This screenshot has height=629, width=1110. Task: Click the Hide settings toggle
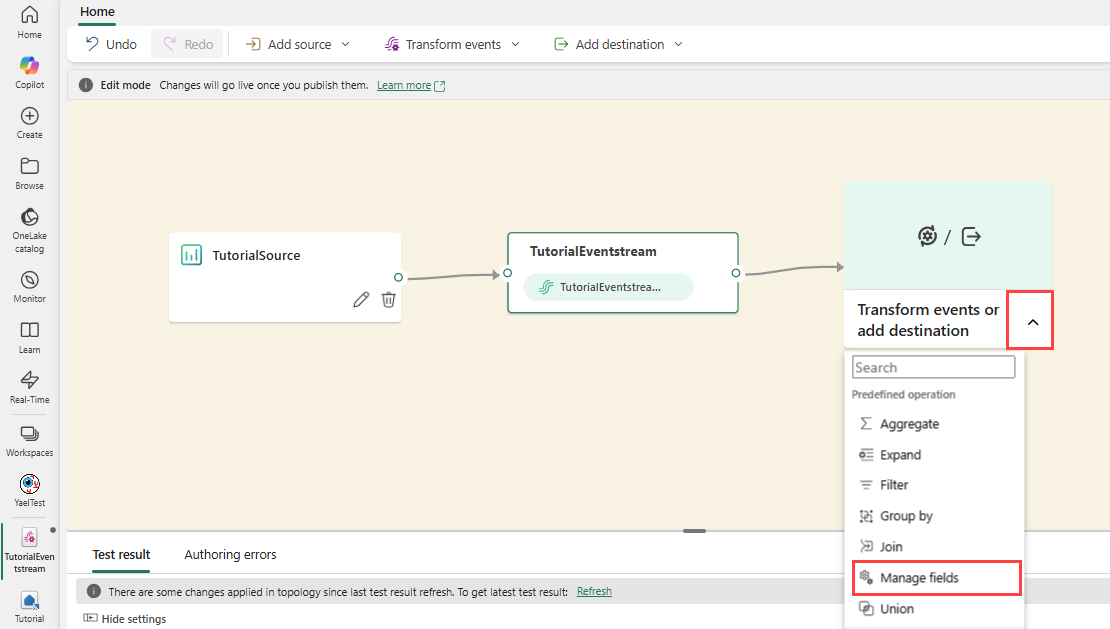coord(125,619)
